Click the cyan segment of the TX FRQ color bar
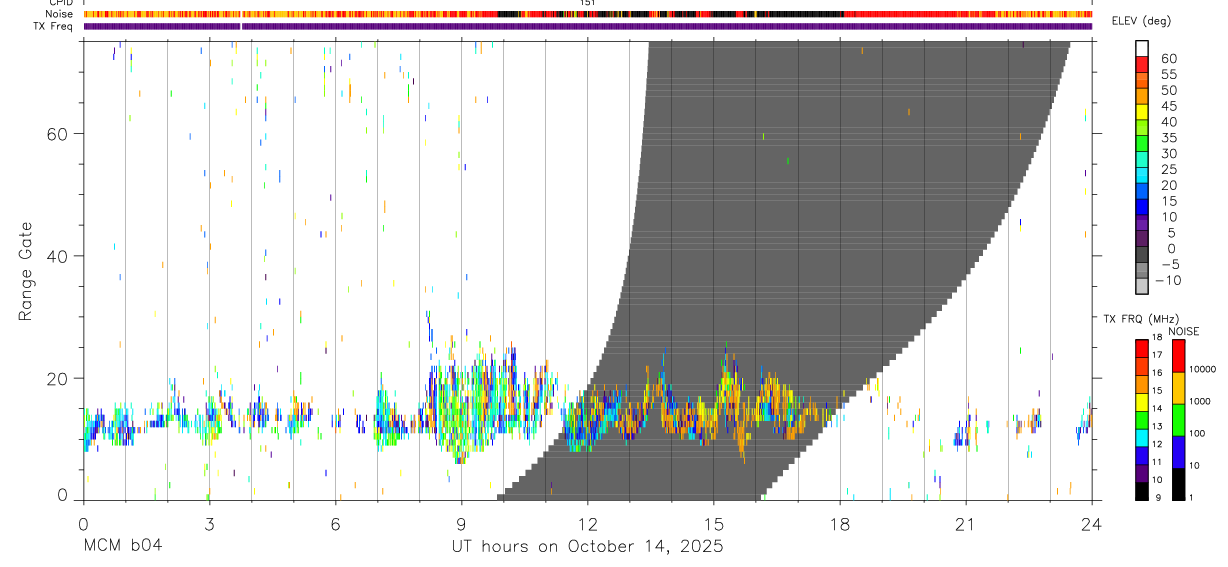 [1142, 437]
